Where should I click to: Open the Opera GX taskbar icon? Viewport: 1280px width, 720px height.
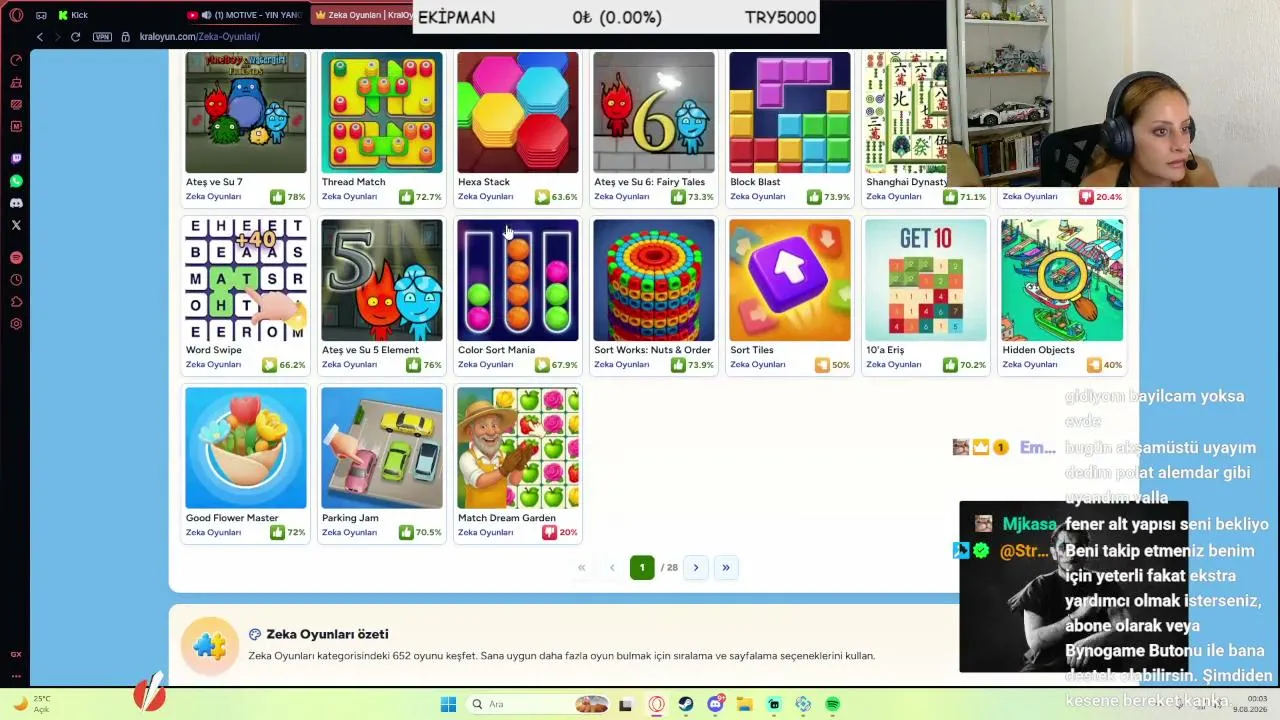[656, 704]
